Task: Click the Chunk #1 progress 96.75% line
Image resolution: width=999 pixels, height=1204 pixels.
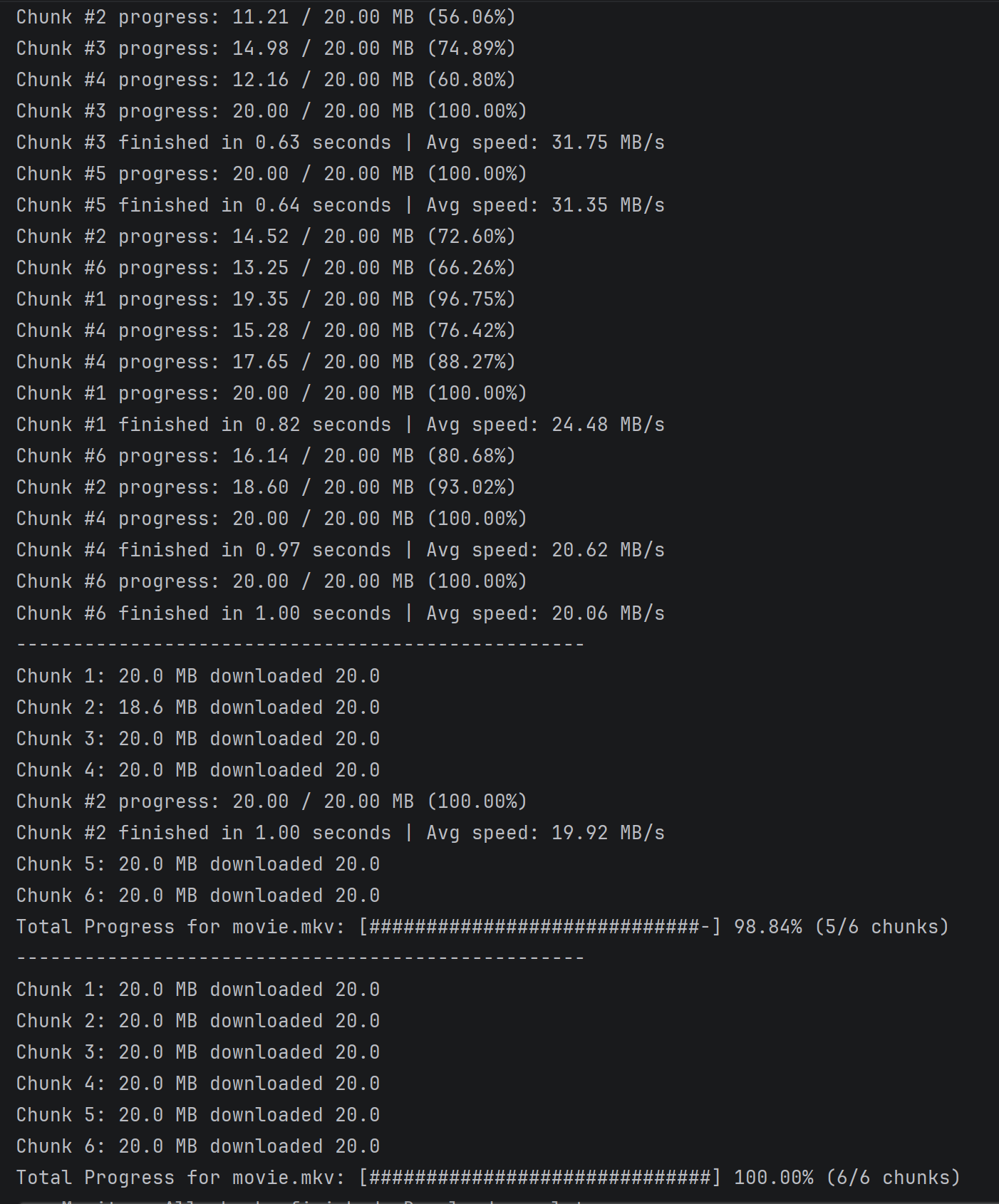Action: (x=266, y=299)
